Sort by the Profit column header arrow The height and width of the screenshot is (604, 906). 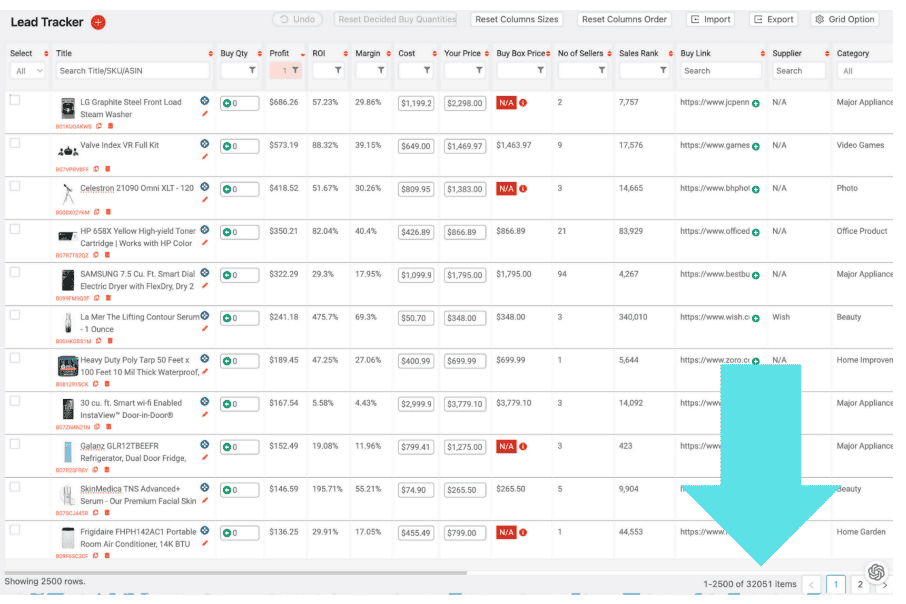pyautogui.click(x=301, y=54)
